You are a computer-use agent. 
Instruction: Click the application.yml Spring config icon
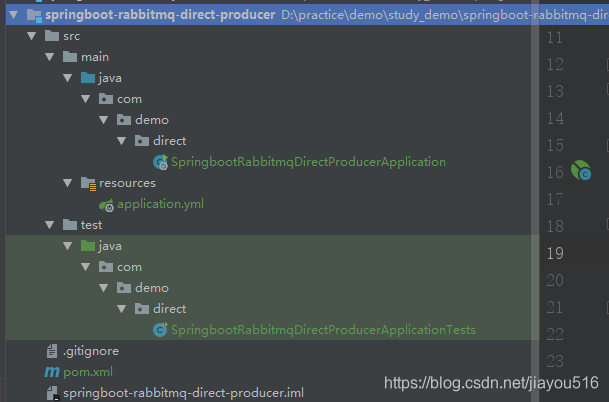click(106, 205)
